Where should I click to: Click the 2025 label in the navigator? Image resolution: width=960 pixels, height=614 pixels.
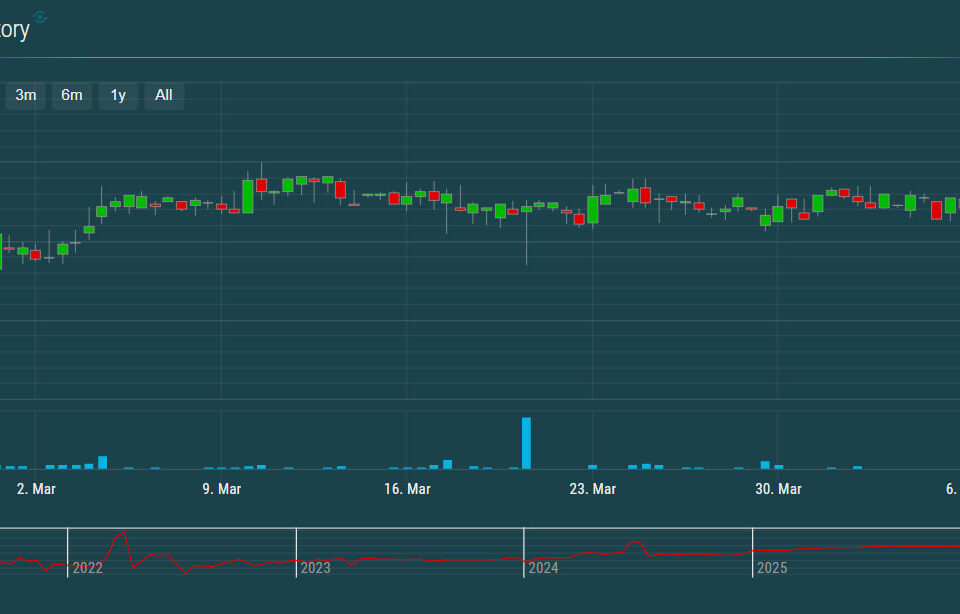point(771,568)
